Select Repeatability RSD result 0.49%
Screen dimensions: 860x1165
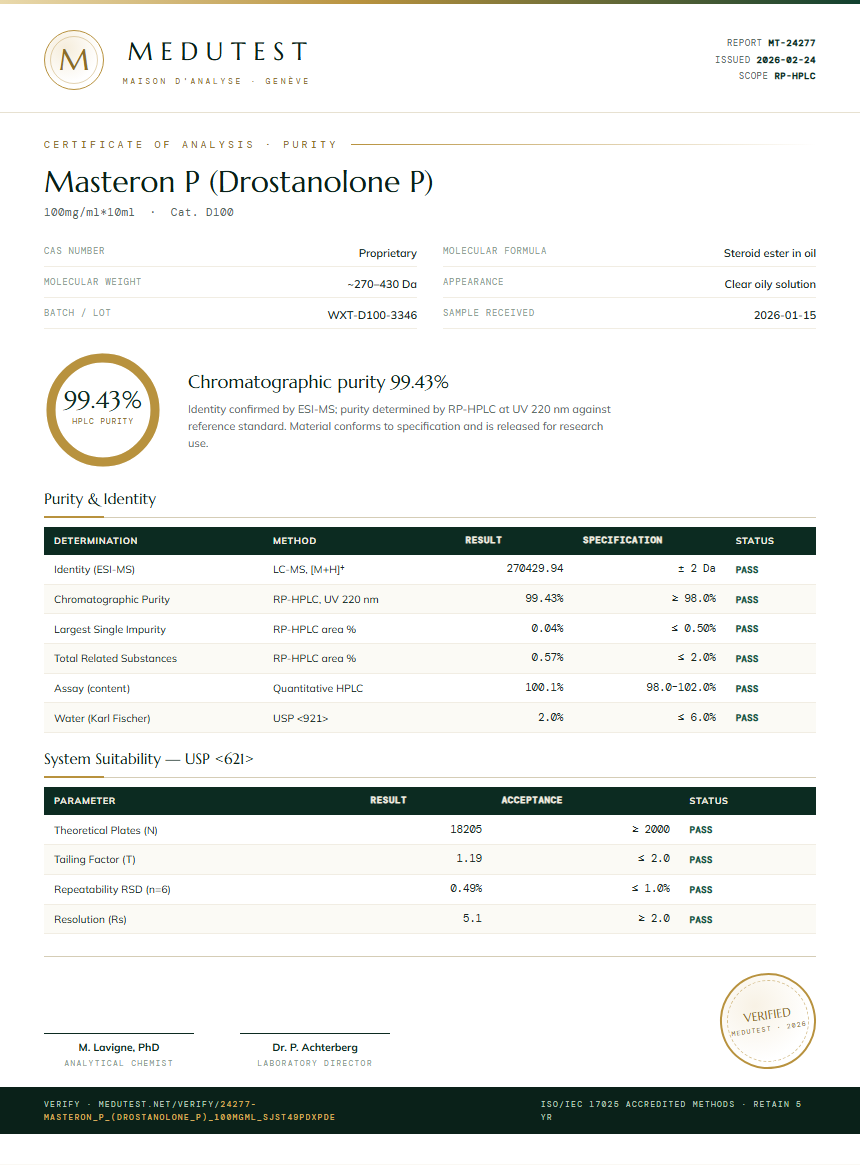[x=466, y=888]
